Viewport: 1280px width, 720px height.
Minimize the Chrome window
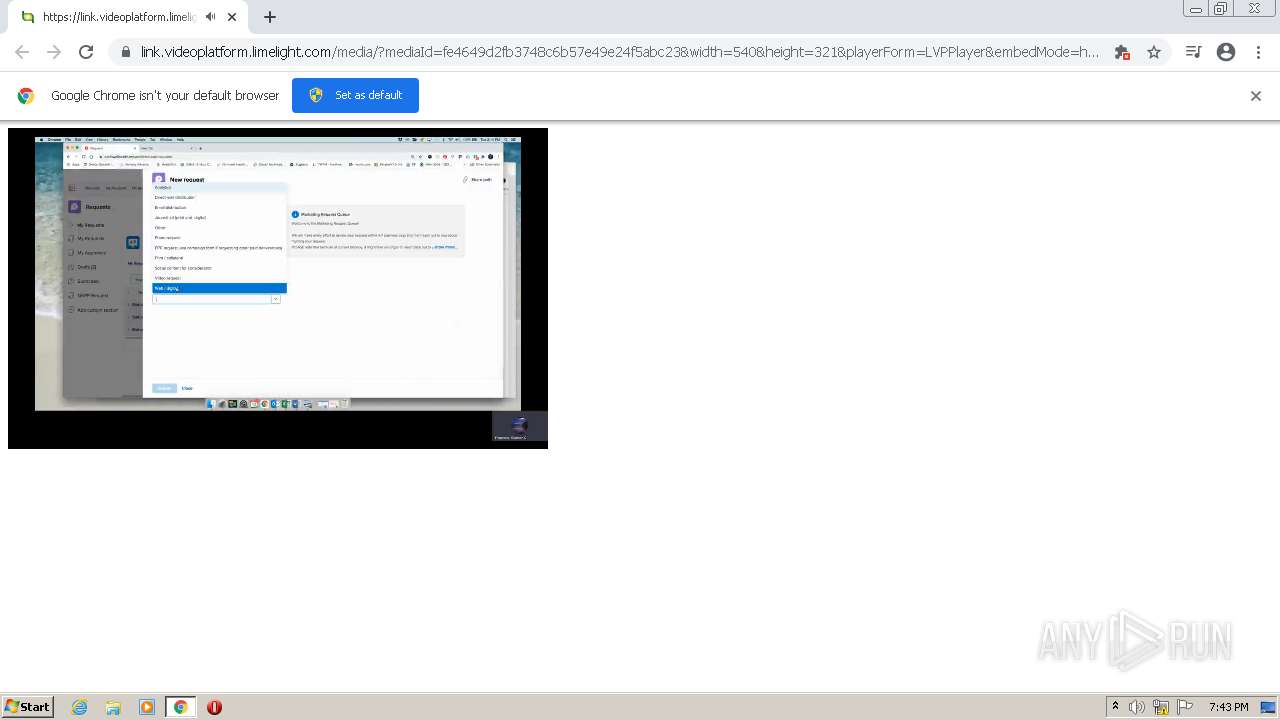(1196, 9)
